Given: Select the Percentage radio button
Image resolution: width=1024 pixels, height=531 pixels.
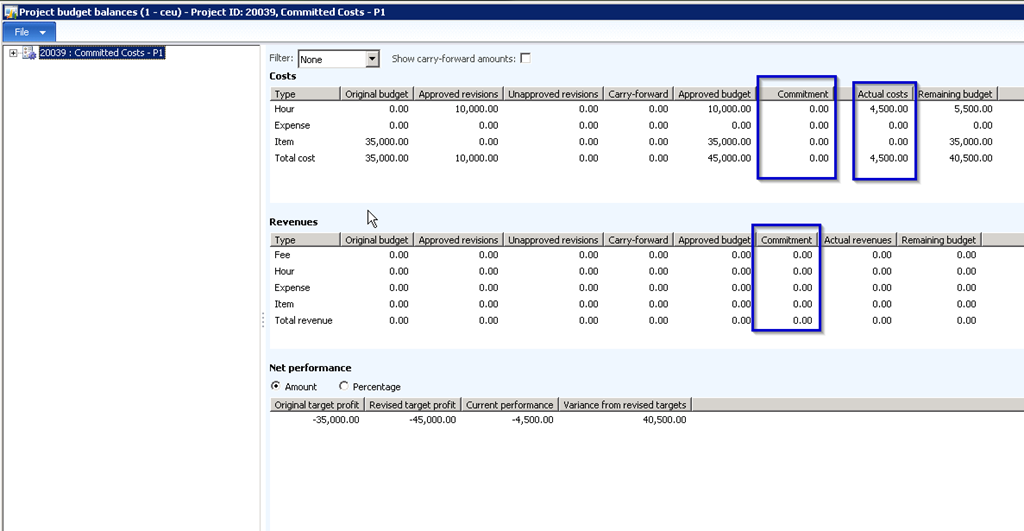Looking at the screenshot, I should pyautogui.click(x=344, y=386).
